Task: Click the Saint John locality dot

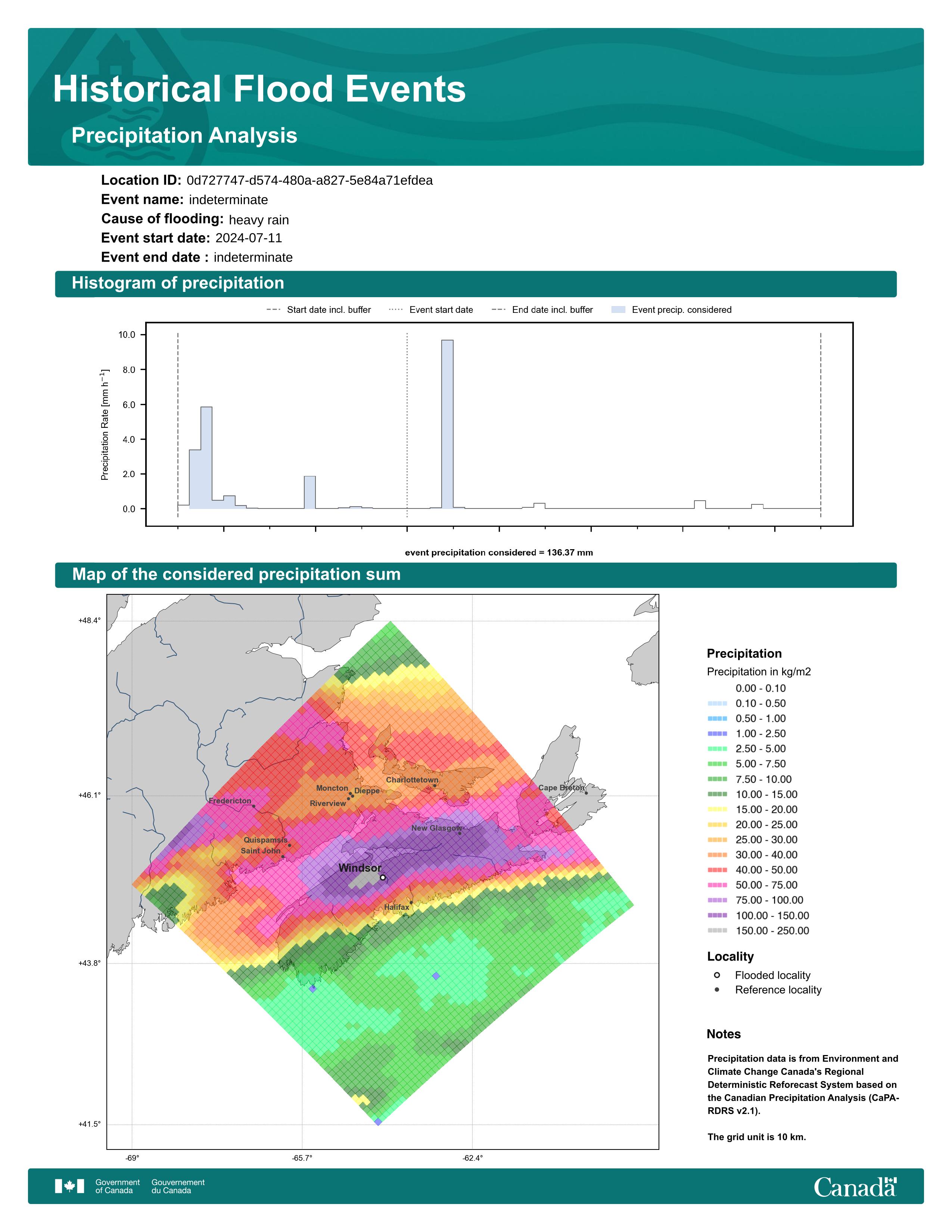Action: (283, 857)
